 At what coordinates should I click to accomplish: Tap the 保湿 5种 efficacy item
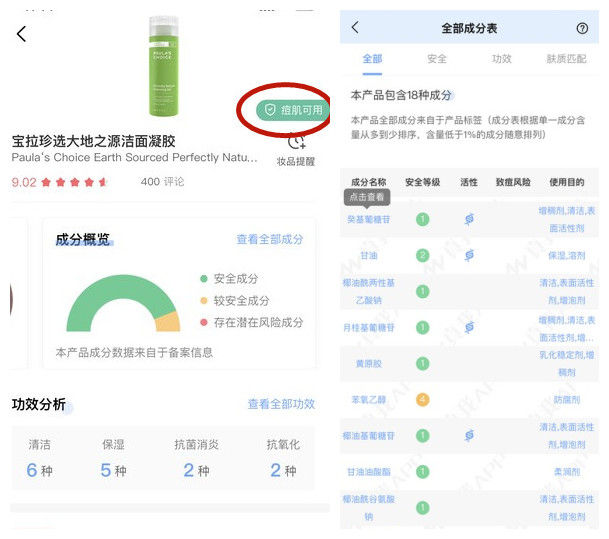click(113, 458)
